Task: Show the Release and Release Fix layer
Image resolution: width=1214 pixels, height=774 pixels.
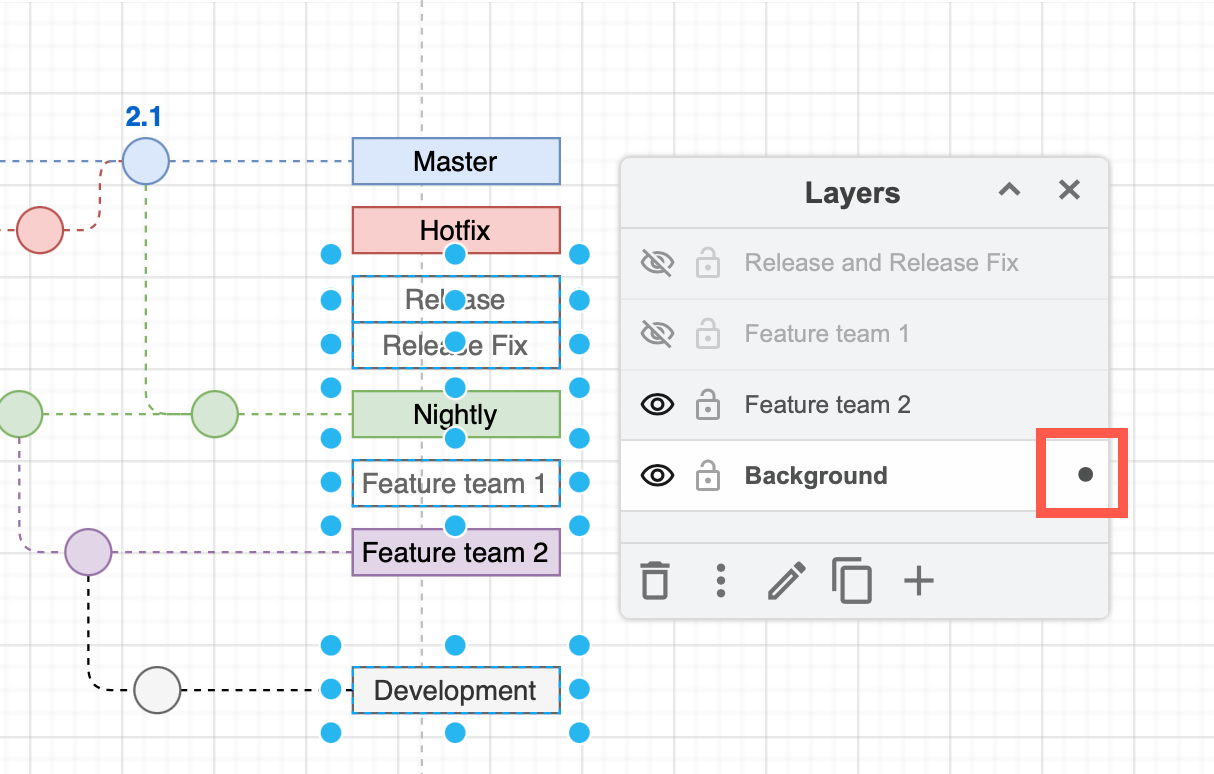Action: [657, 262]
